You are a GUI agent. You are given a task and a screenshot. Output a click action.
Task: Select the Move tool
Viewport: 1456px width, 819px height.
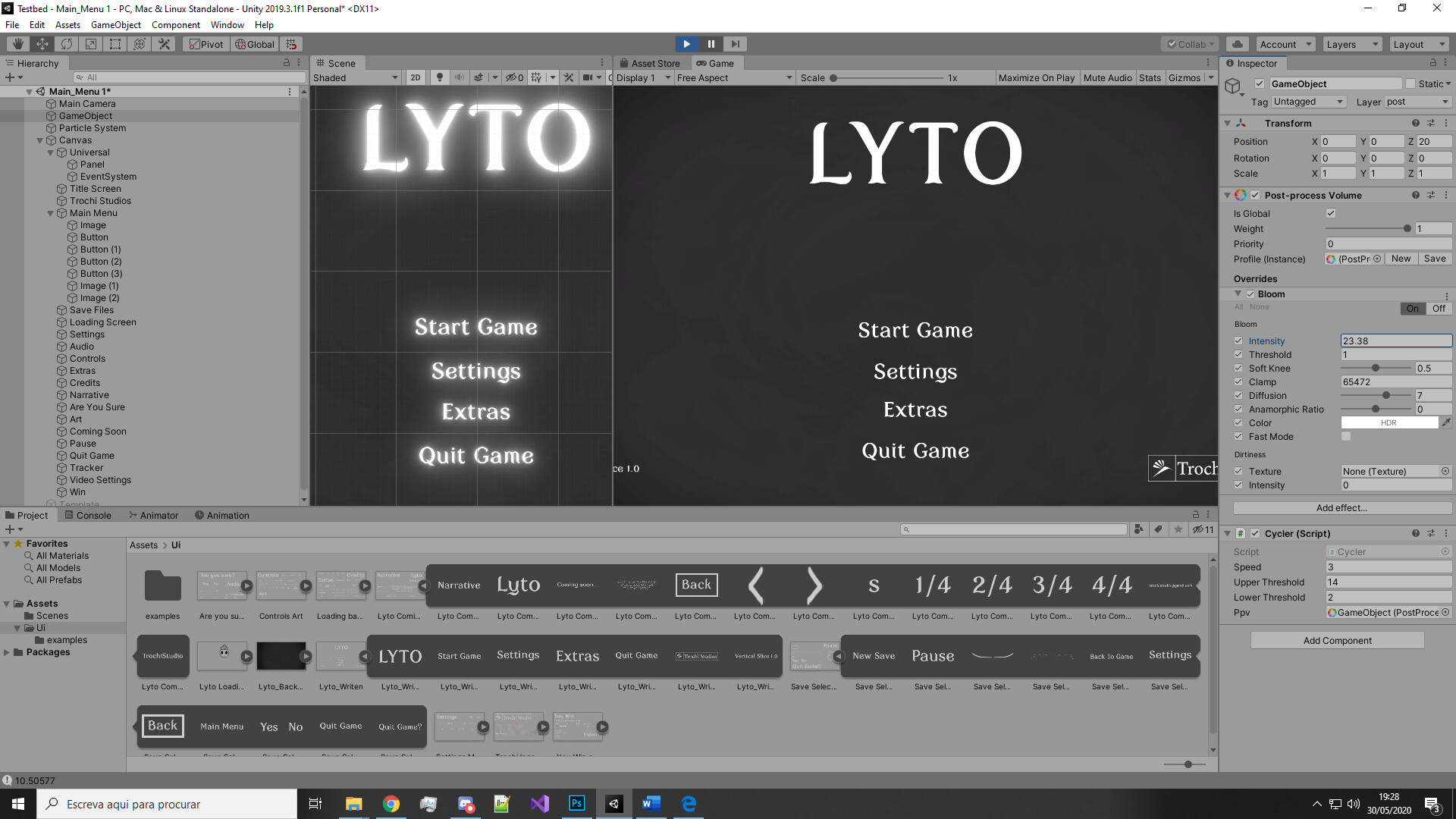click(x=42, y=44)
